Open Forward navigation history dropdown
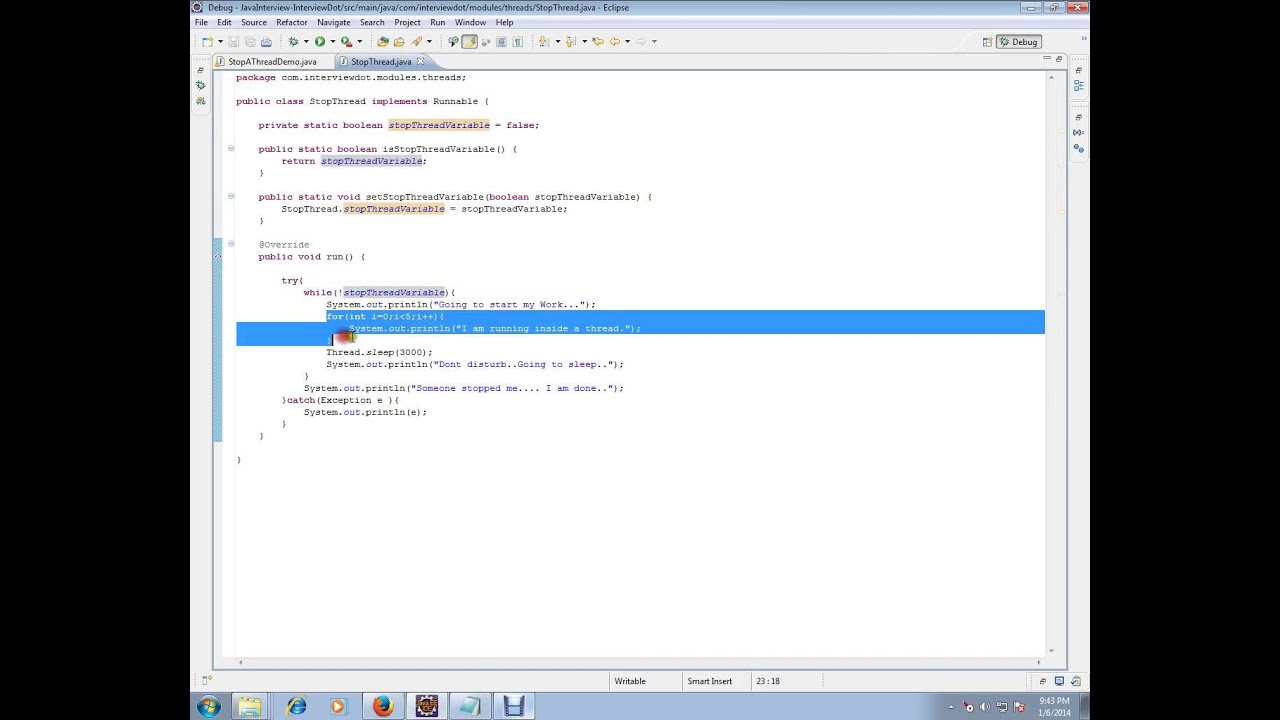1280x720 pixels. tap(654, 41)
